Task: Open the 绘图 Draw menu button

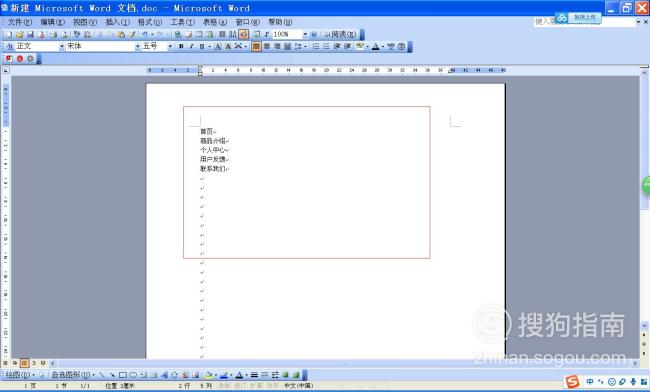Action: 19,375
